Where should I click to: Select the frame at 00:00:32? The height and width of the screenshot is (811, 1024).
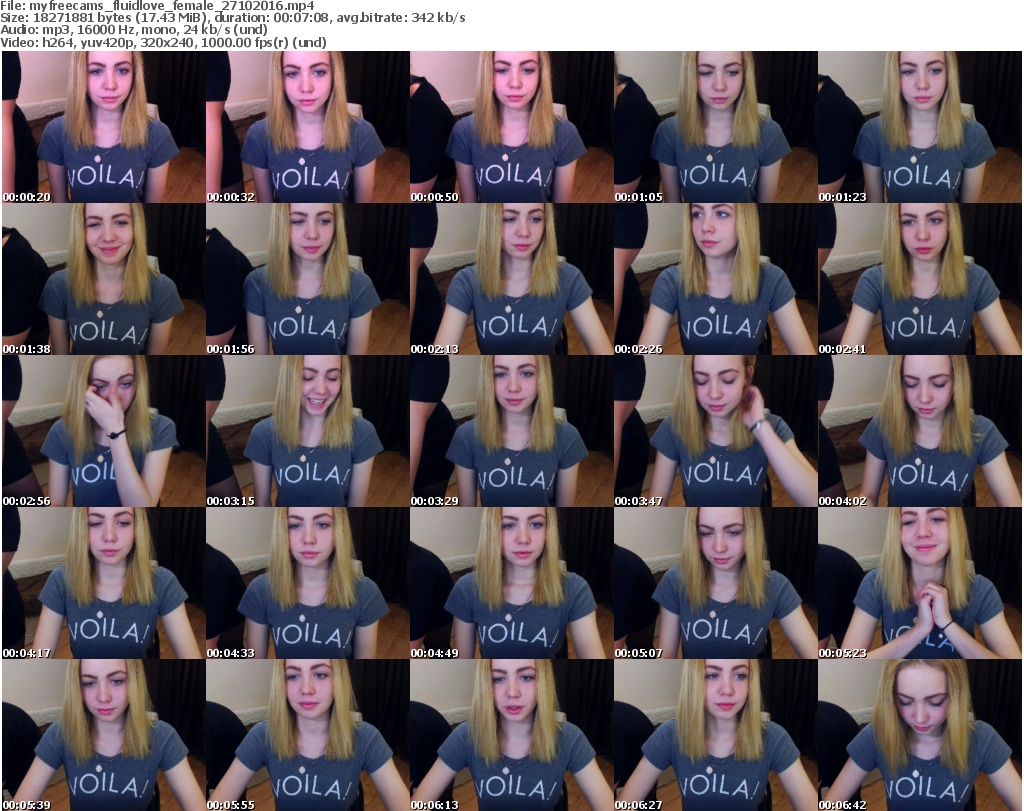(x=308, y=127)
